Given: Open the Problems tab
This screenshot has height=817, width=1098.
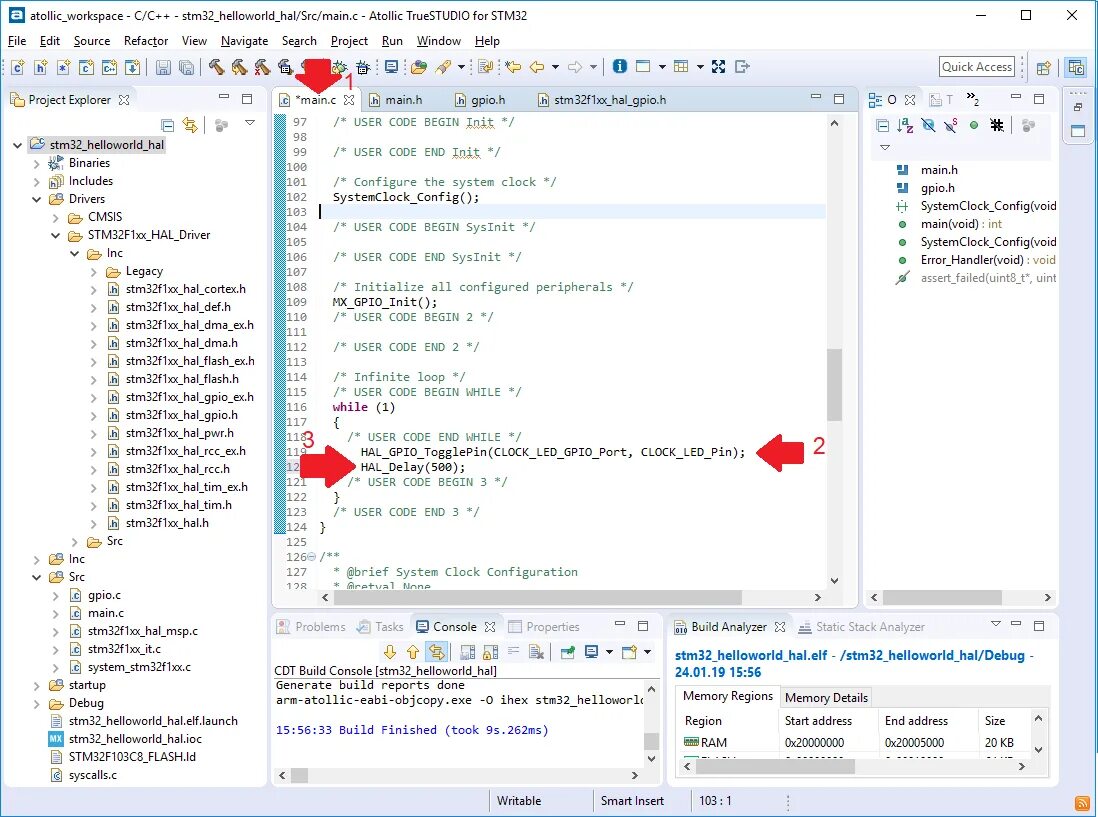Looking at the screenshot, I should coord(312,627).
